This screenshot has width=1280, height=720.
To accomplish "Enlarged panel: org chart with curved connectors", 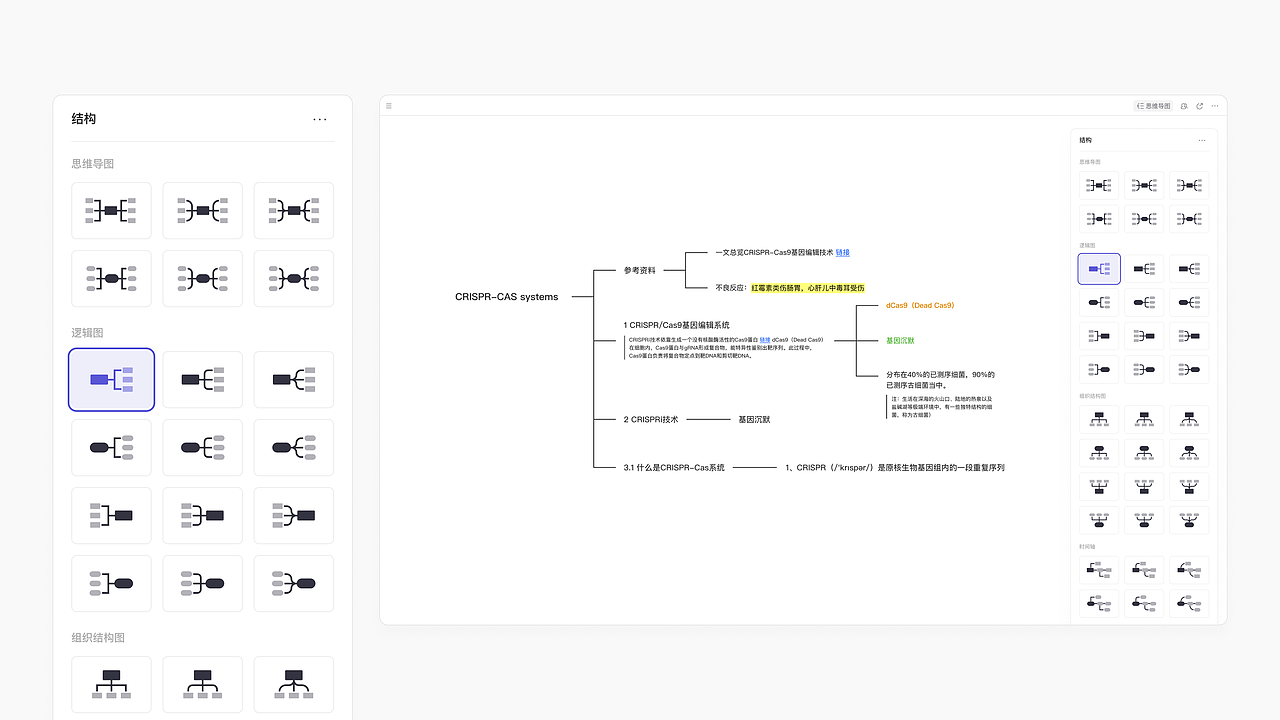I will point(294,684).
